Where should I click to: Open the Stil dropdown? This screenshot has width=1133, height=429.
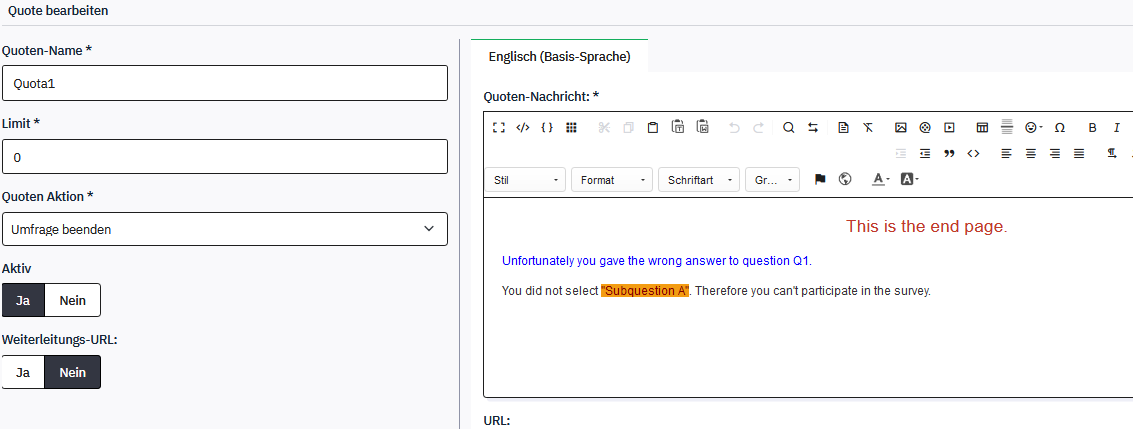525,180
